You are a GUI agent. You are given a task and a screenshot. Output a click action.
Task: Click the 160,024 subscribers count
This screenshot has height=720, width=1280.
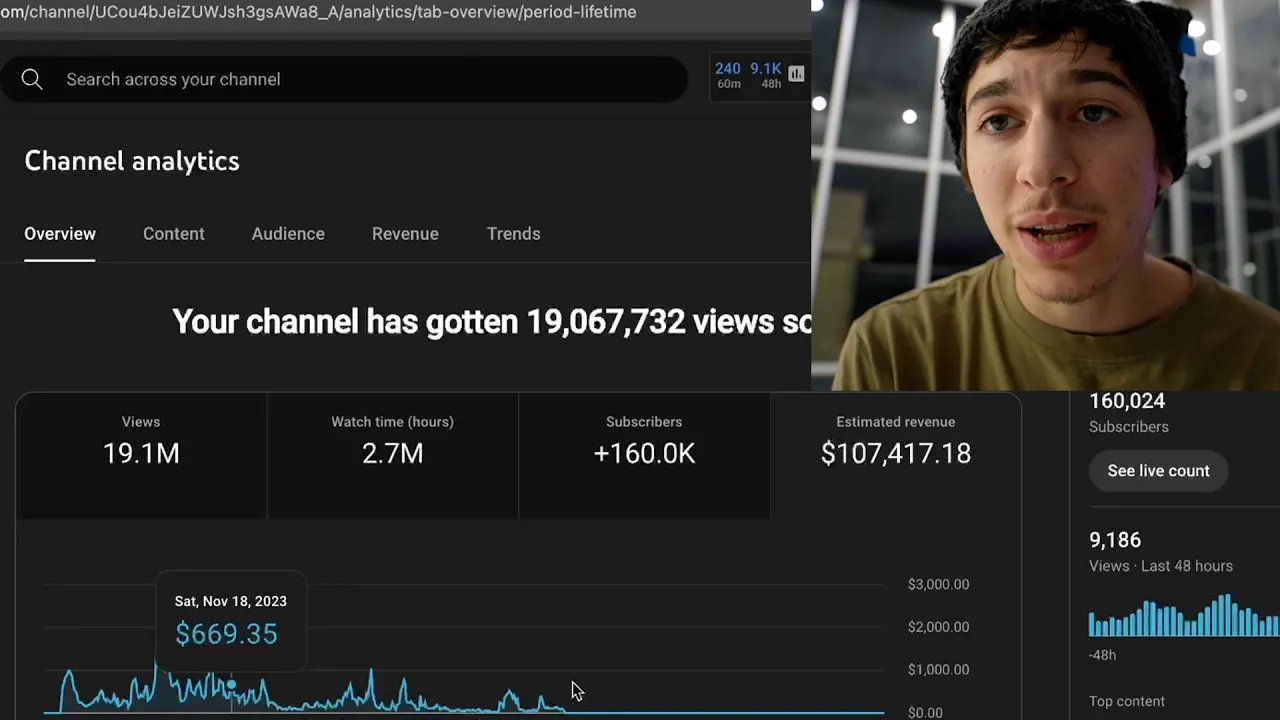1127,401
